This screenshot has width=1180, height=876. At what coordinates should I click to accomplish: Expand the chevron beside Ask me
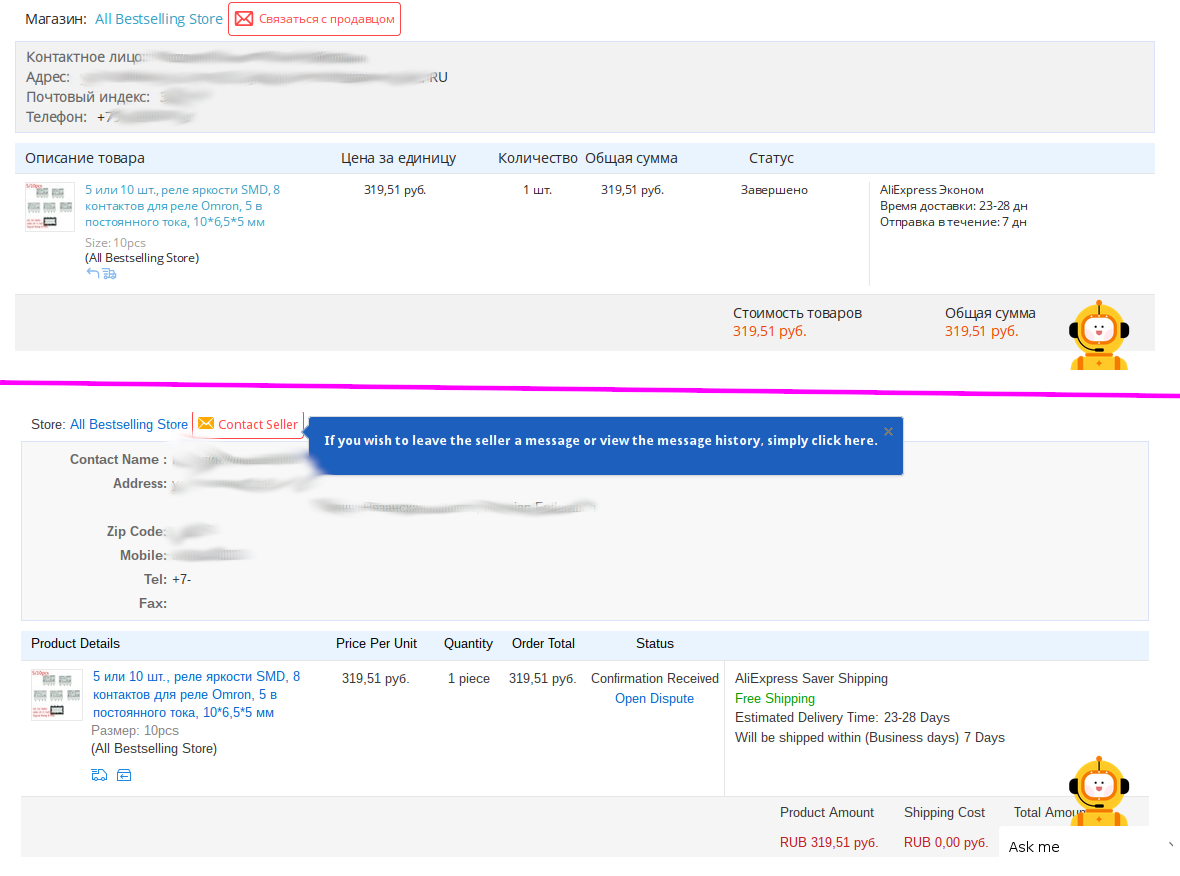point(1171,844)
